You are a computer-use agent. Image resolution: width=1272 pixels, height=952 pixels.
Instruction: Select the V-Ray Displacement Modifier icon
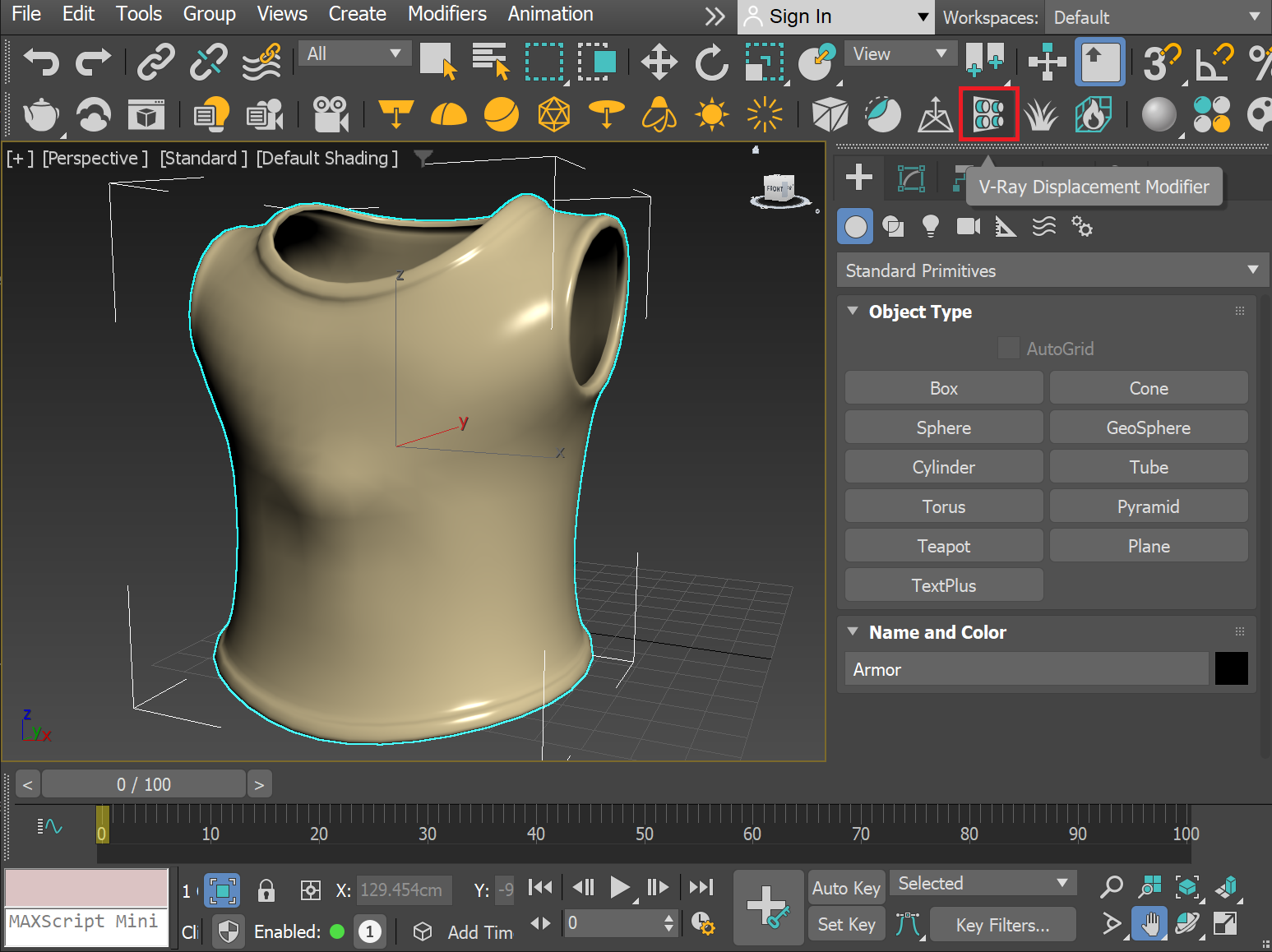pos(988,114)
